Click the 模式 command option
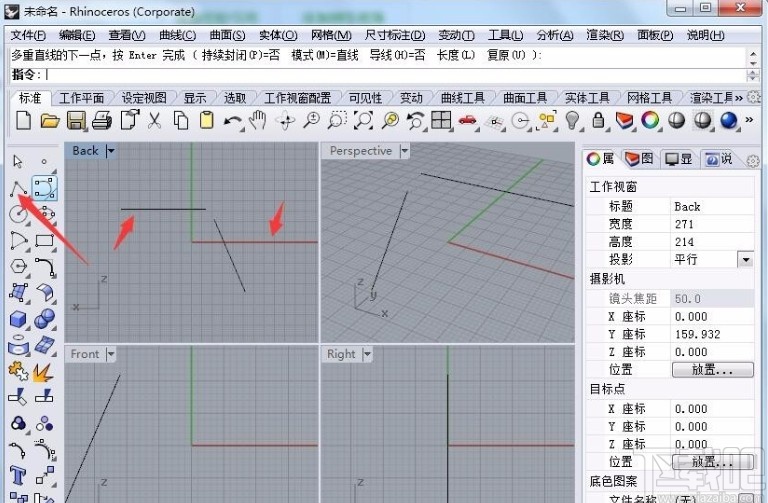The width and height of the screenshot is (768, 503). (325, 55)
